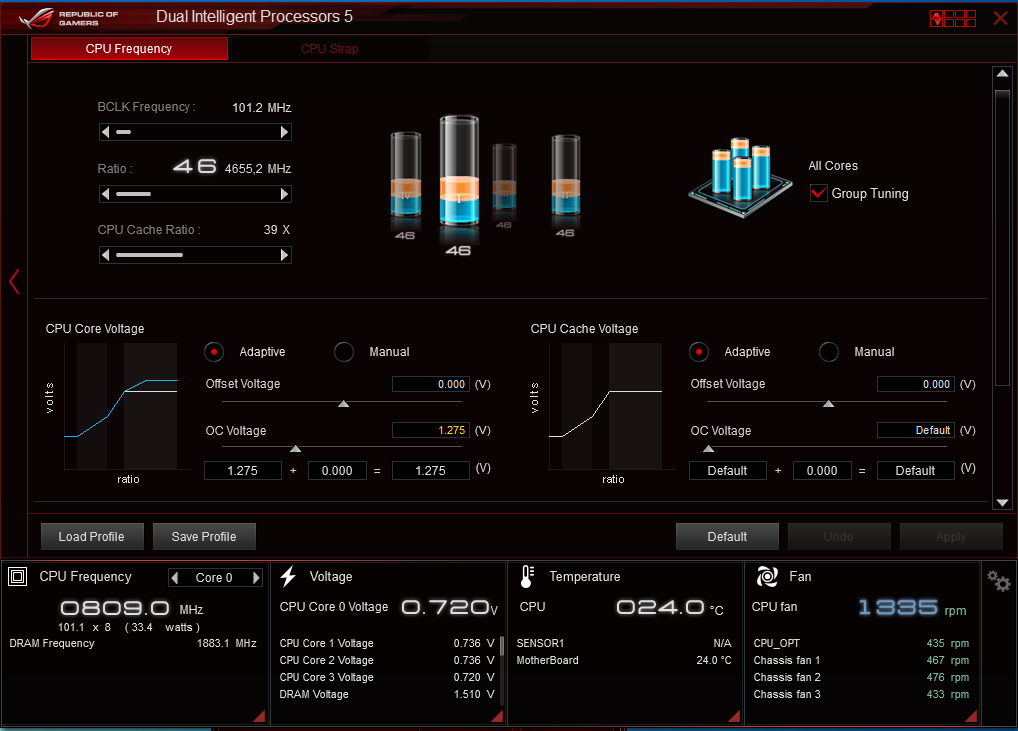Select Adaptive mode for CPU Cache Voltage

click(x=699, y=352)
